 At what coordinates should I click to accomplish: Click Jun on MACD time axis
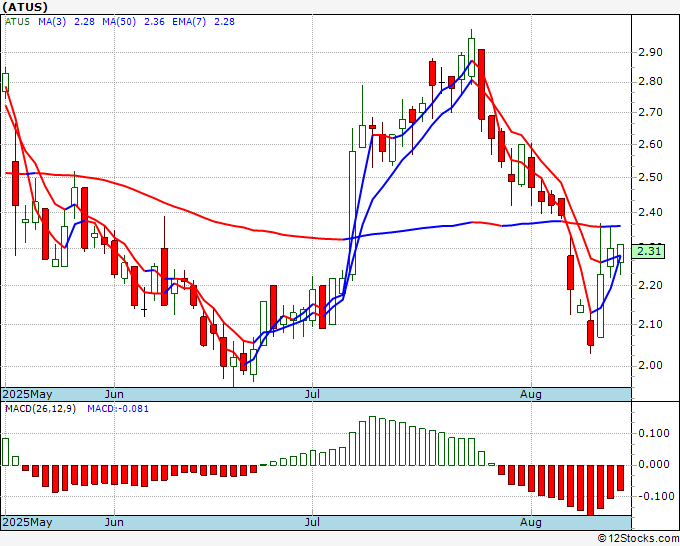[114, 522]
